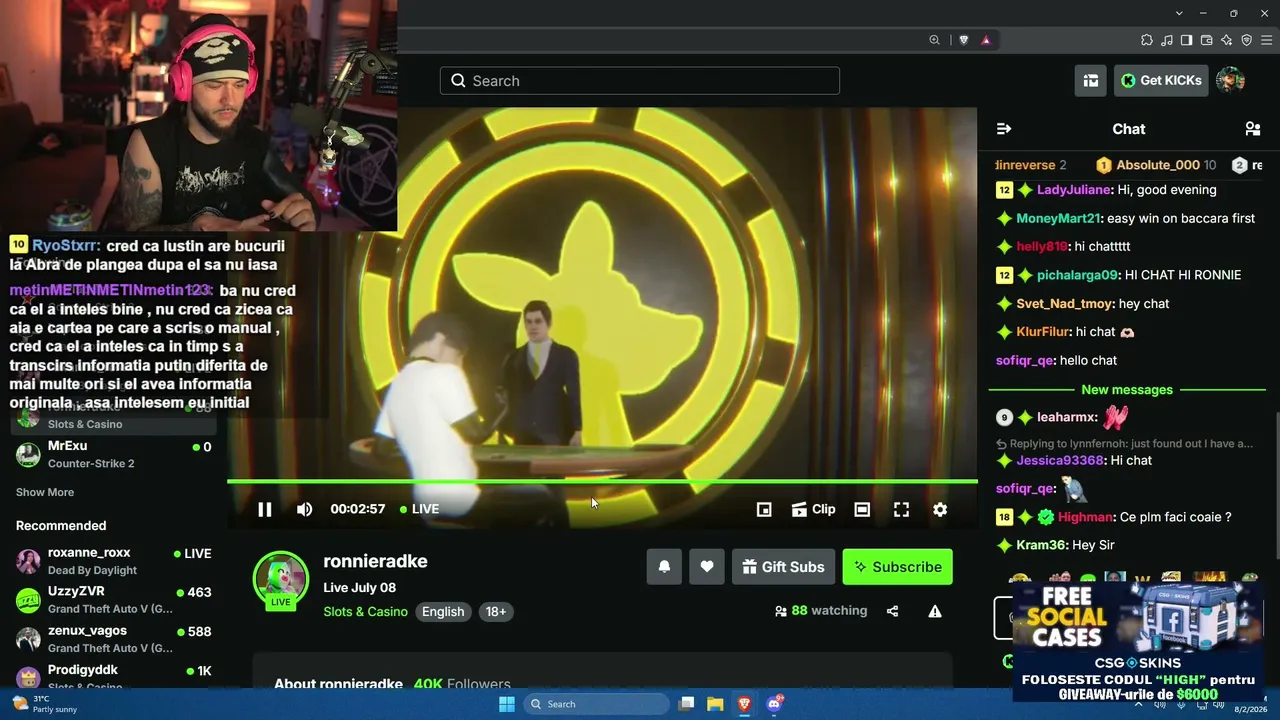The width and height of the screenshot is (1280, 720).
Task: Open ronnieradke's channel avatar
Action: [x=281, y=579]
